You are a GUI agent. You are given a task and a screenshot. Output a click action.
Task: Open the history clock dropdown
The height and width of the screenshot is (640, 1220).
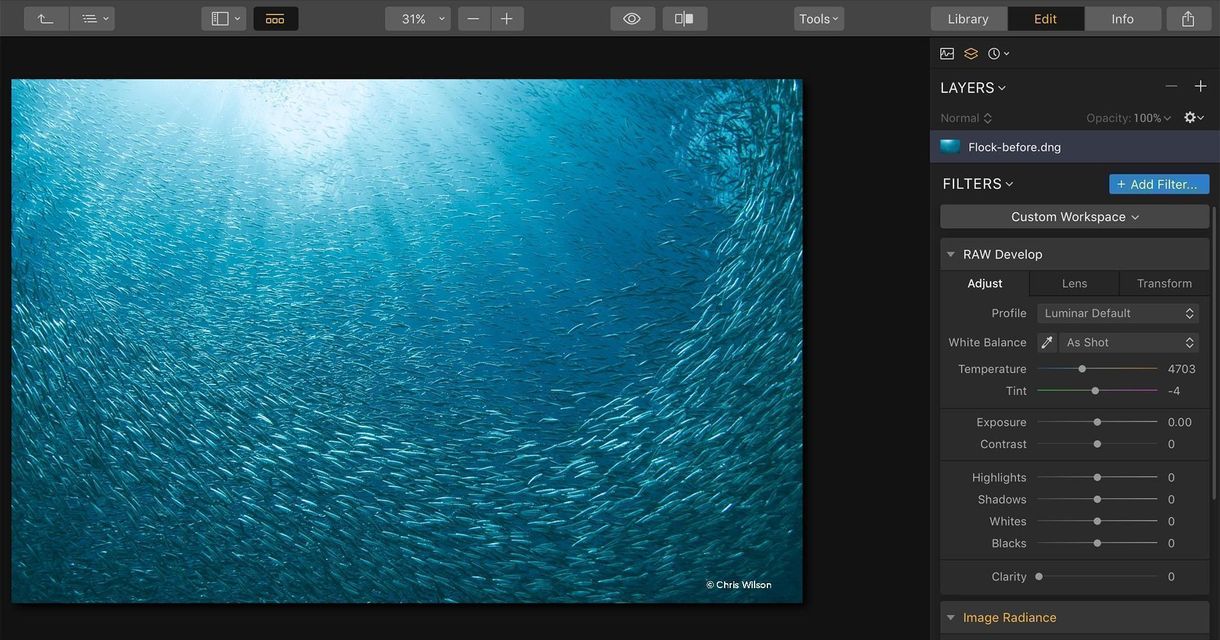pyautogui.click(x=998, y=53)
